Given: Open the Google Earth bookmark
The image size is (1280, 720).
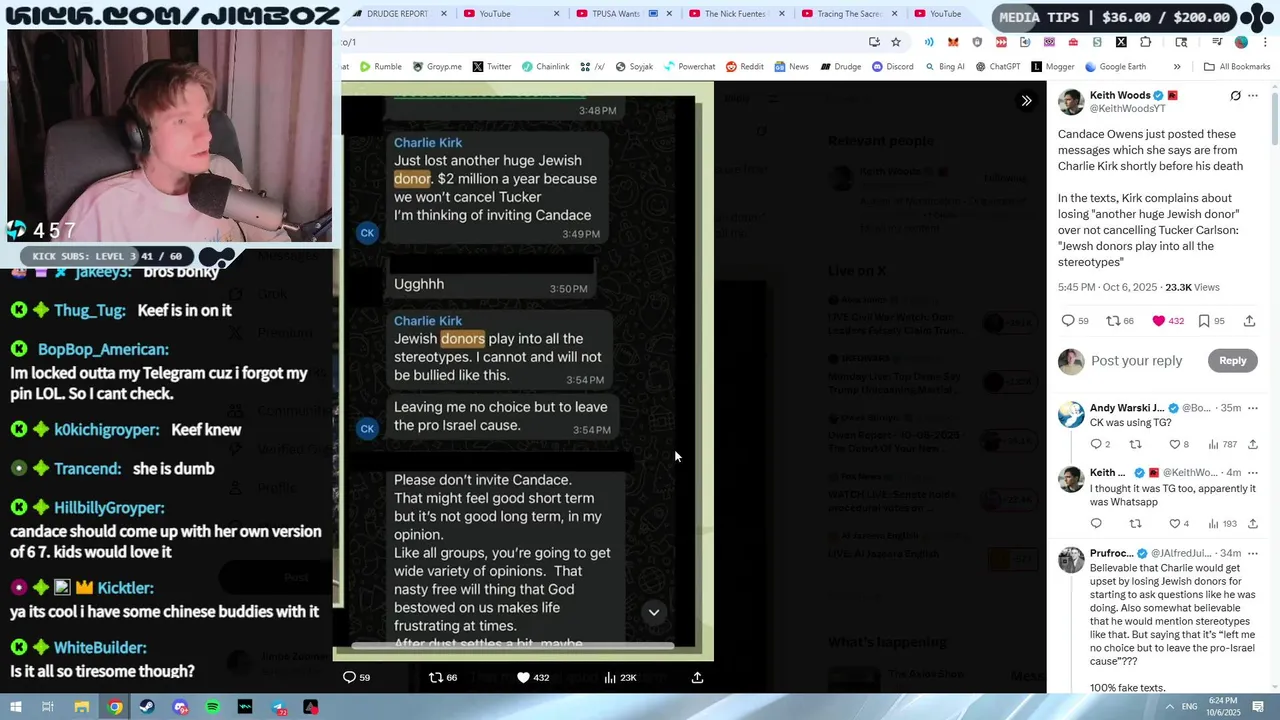Looking at the screenshot, I should pos(1115,67).
